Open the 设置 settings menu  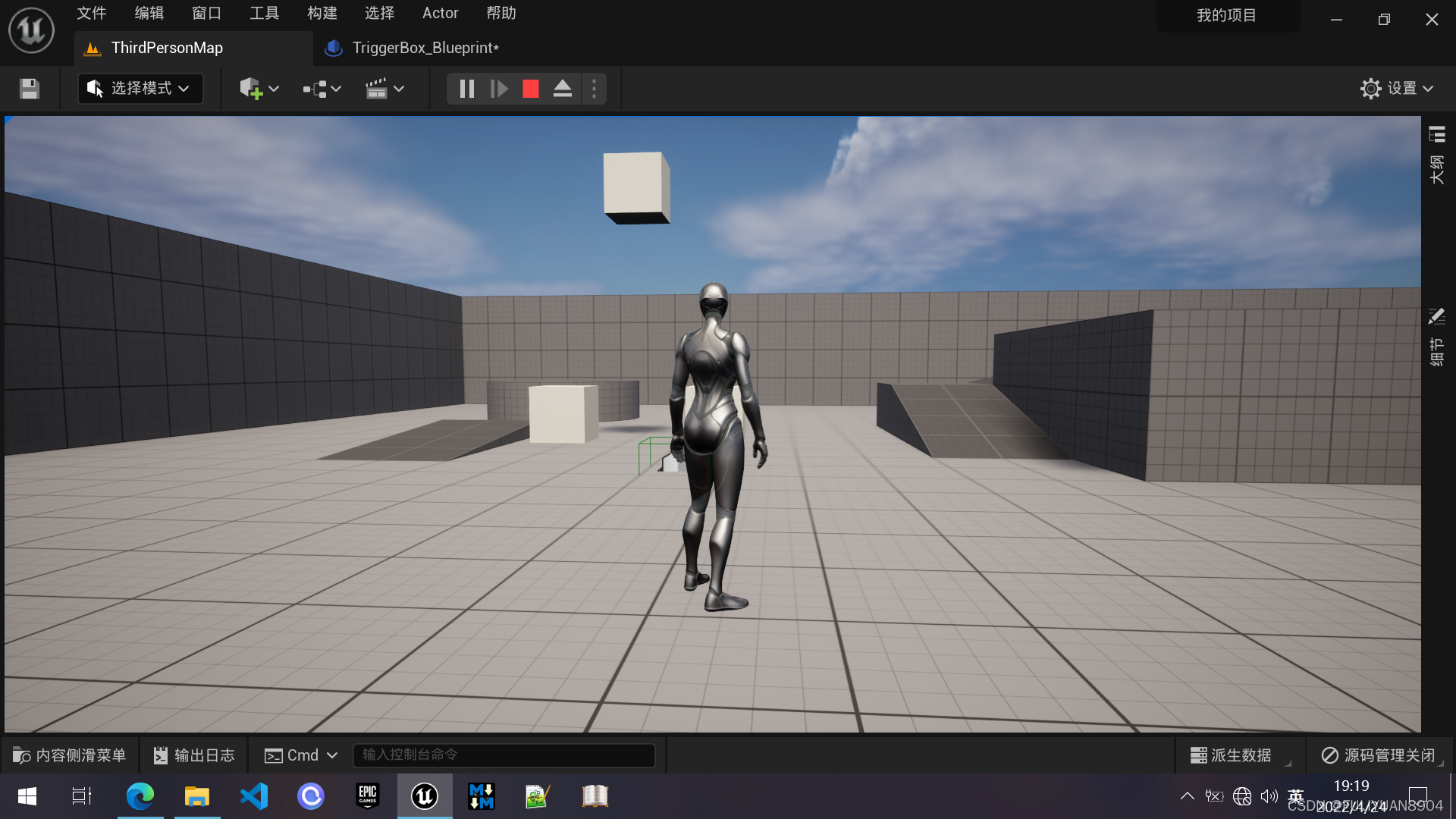[1397, 89]
